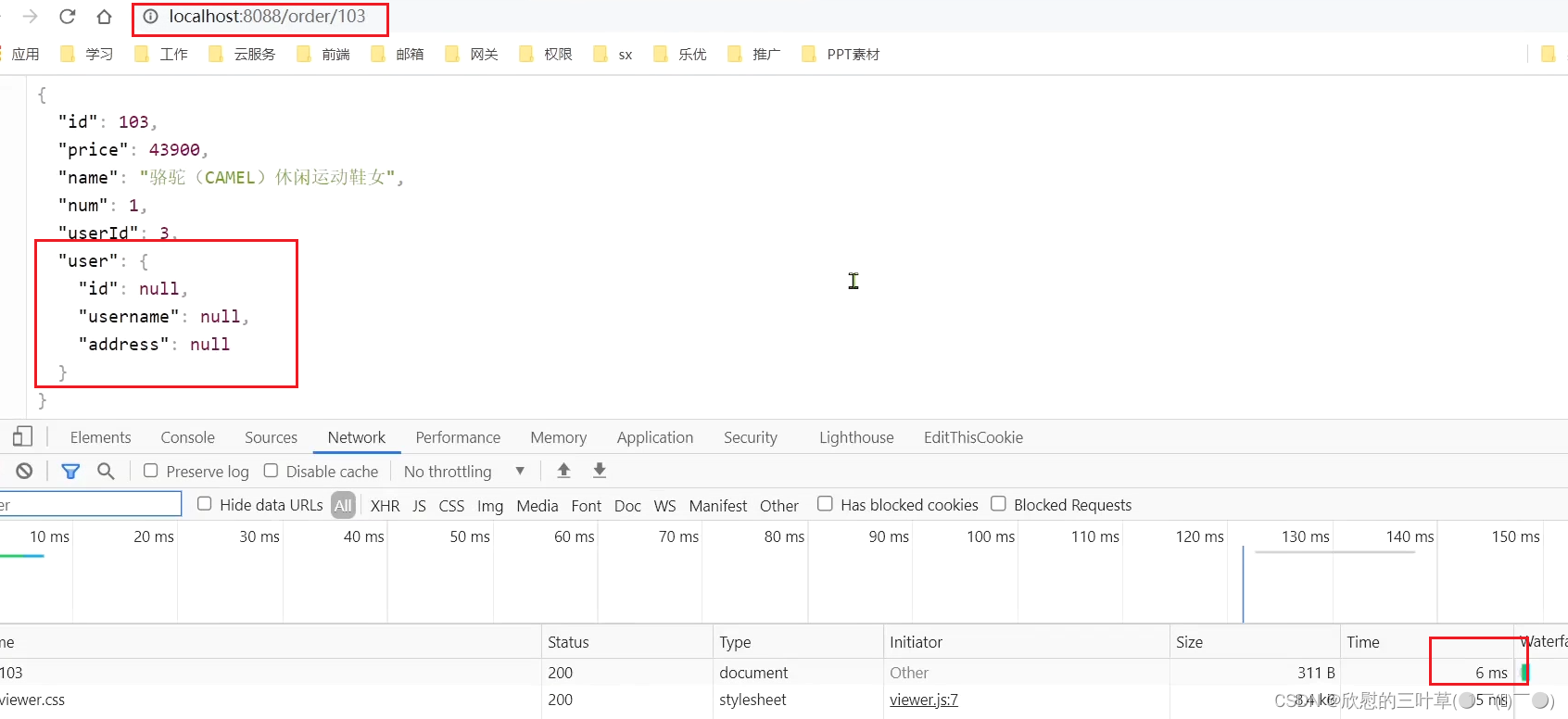Open the 云服务 bookmark folder
1568x719 pixels.
pos(243,54)
